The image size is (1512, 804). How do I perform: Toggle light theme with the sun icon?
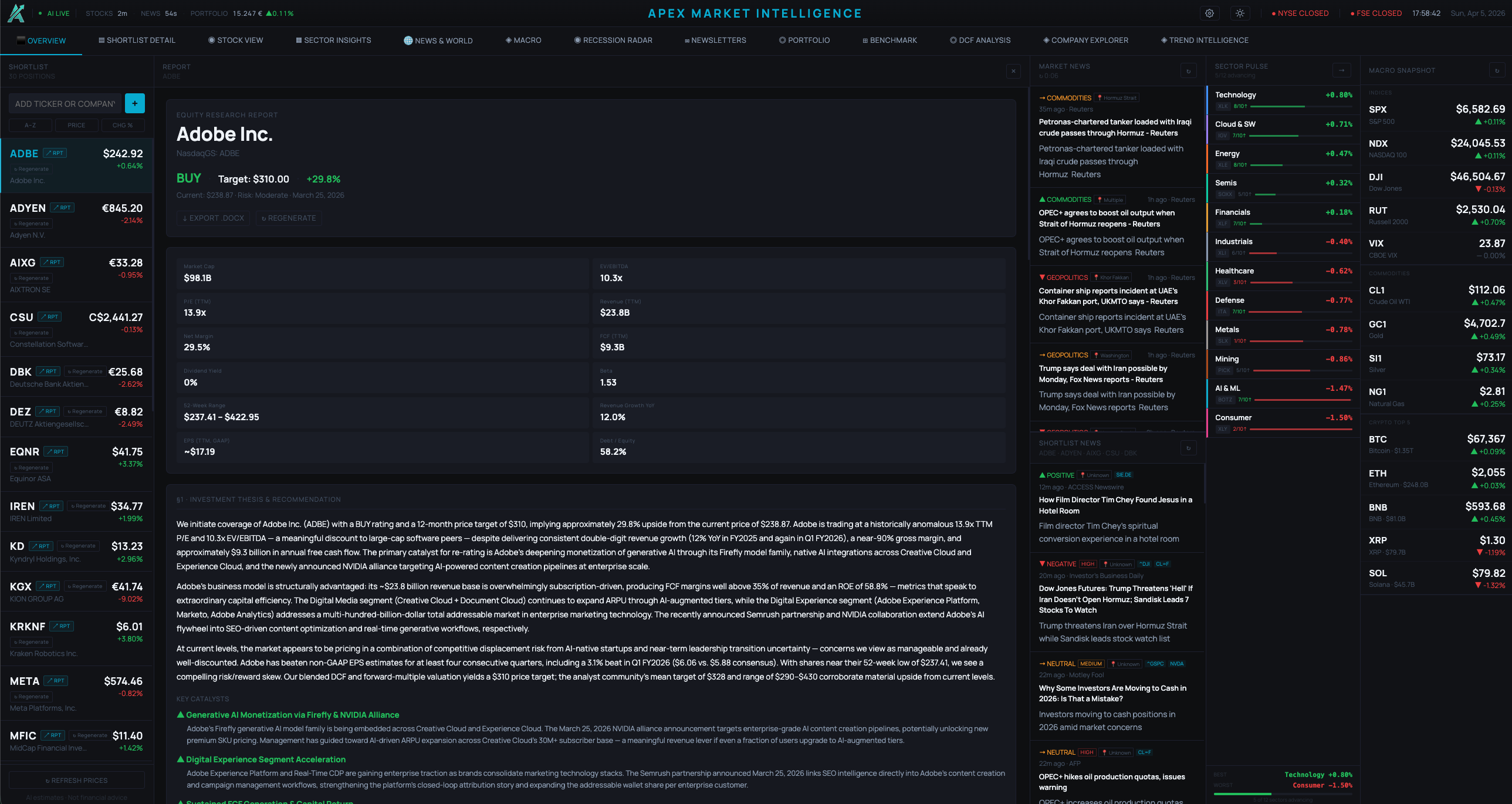(x=1240, y=13)
